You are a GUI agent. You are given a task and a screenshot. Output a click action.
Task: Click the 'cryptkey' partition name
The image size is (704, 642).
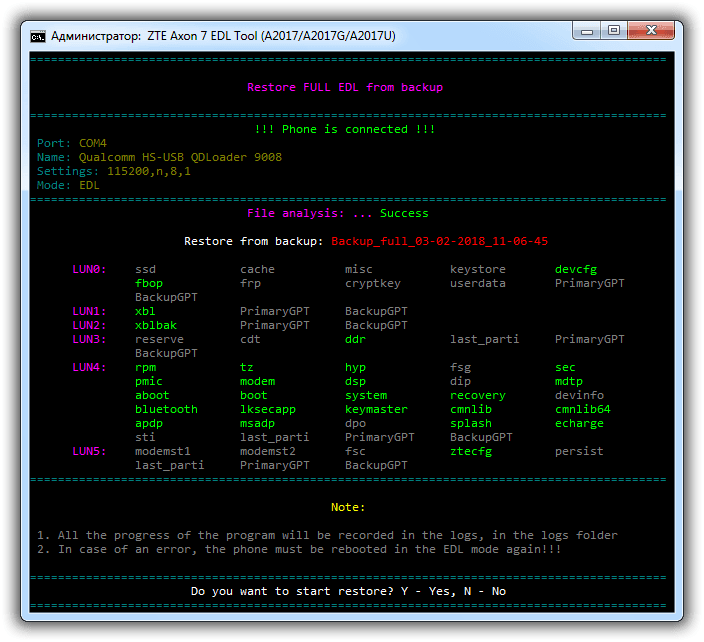tap(373, 284)
